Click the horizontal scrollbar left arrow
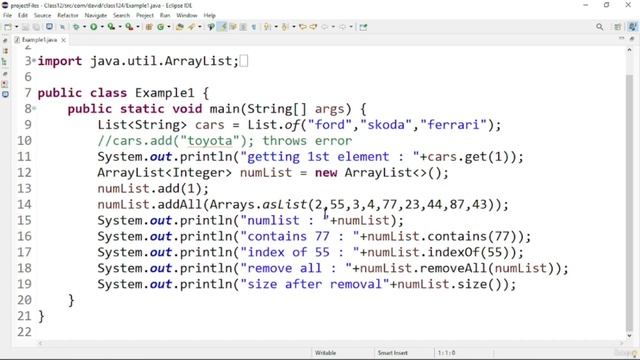 [x=40, y=344]
